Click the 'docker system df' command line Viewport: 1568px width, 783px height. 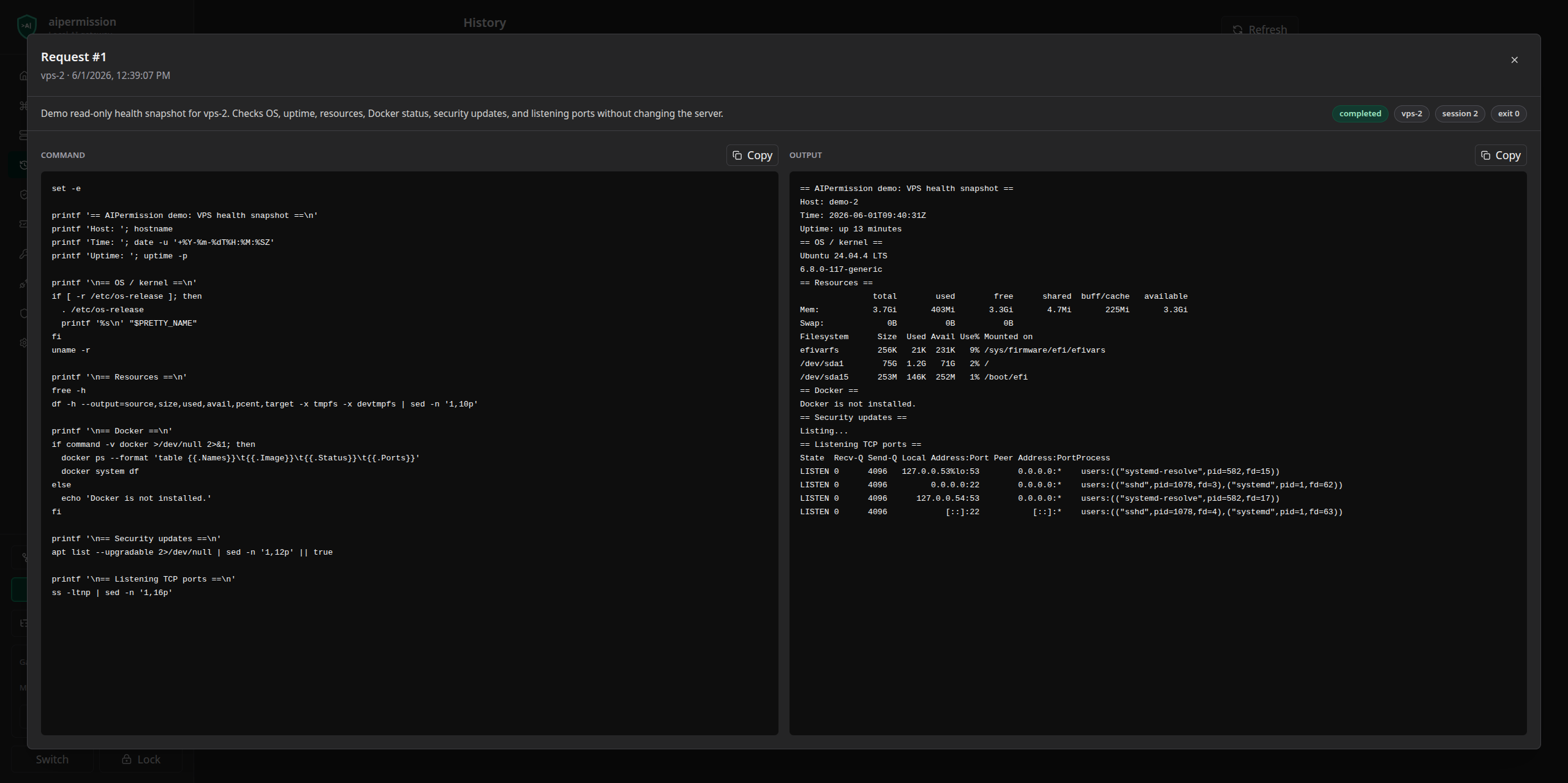coord(100,471)
